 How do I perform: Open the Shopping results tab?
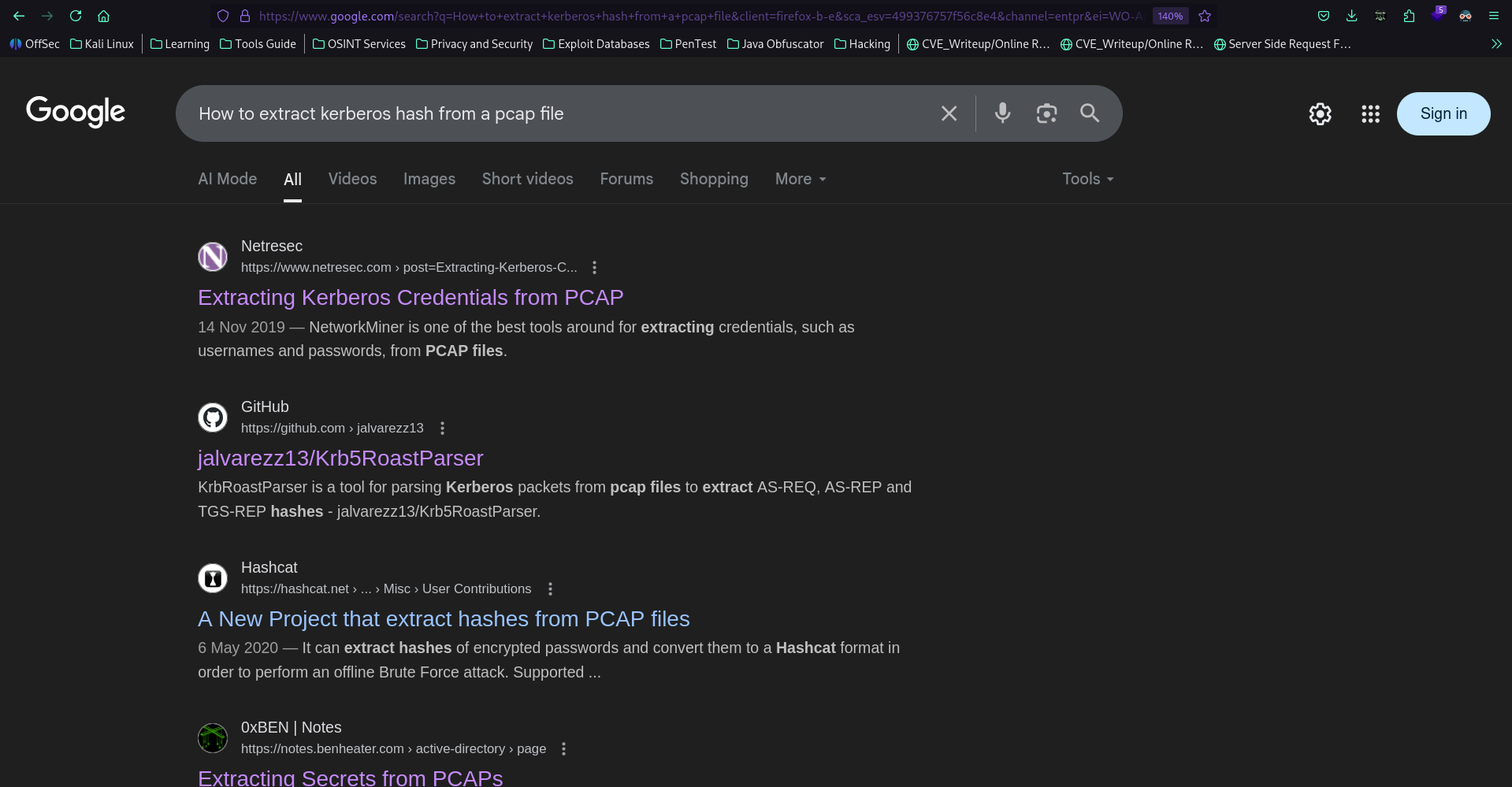click(x=714, y=179)
